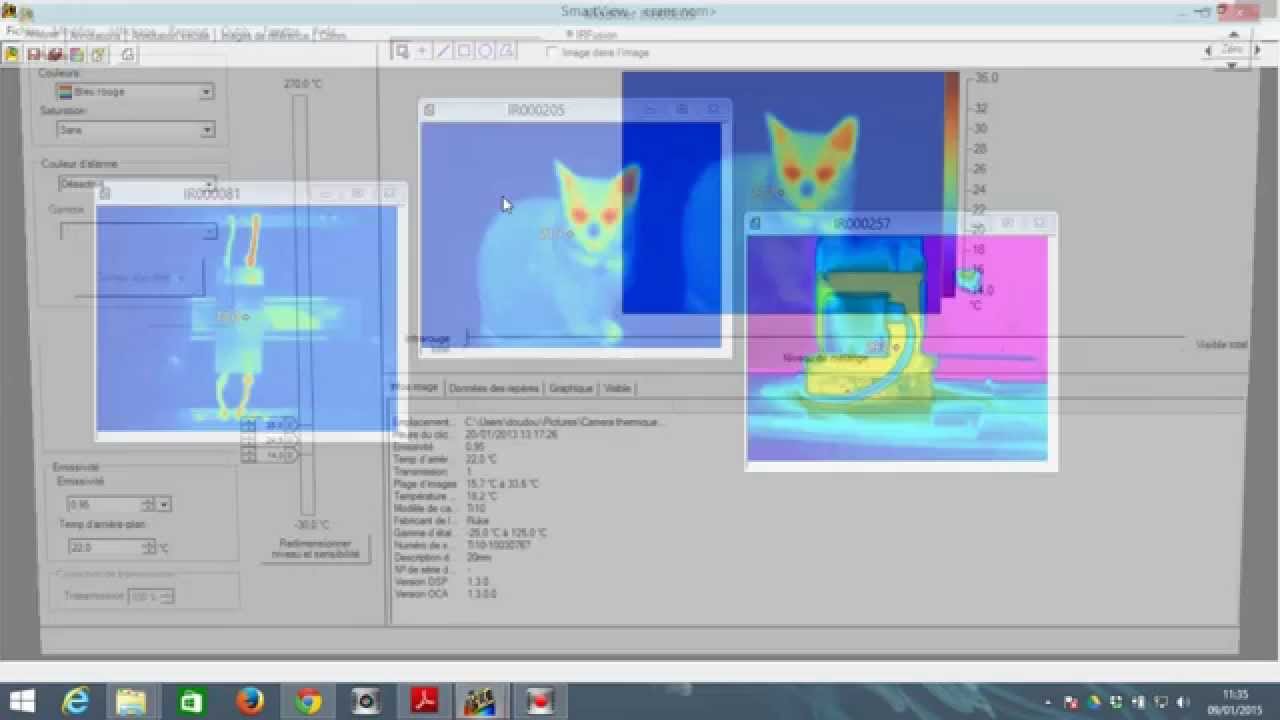This screenshot has height=720, width=1280.
Task: Click the Temp d'arrière-plan spinner arrows
Action: pyautogui.click(x=148, y=548)
